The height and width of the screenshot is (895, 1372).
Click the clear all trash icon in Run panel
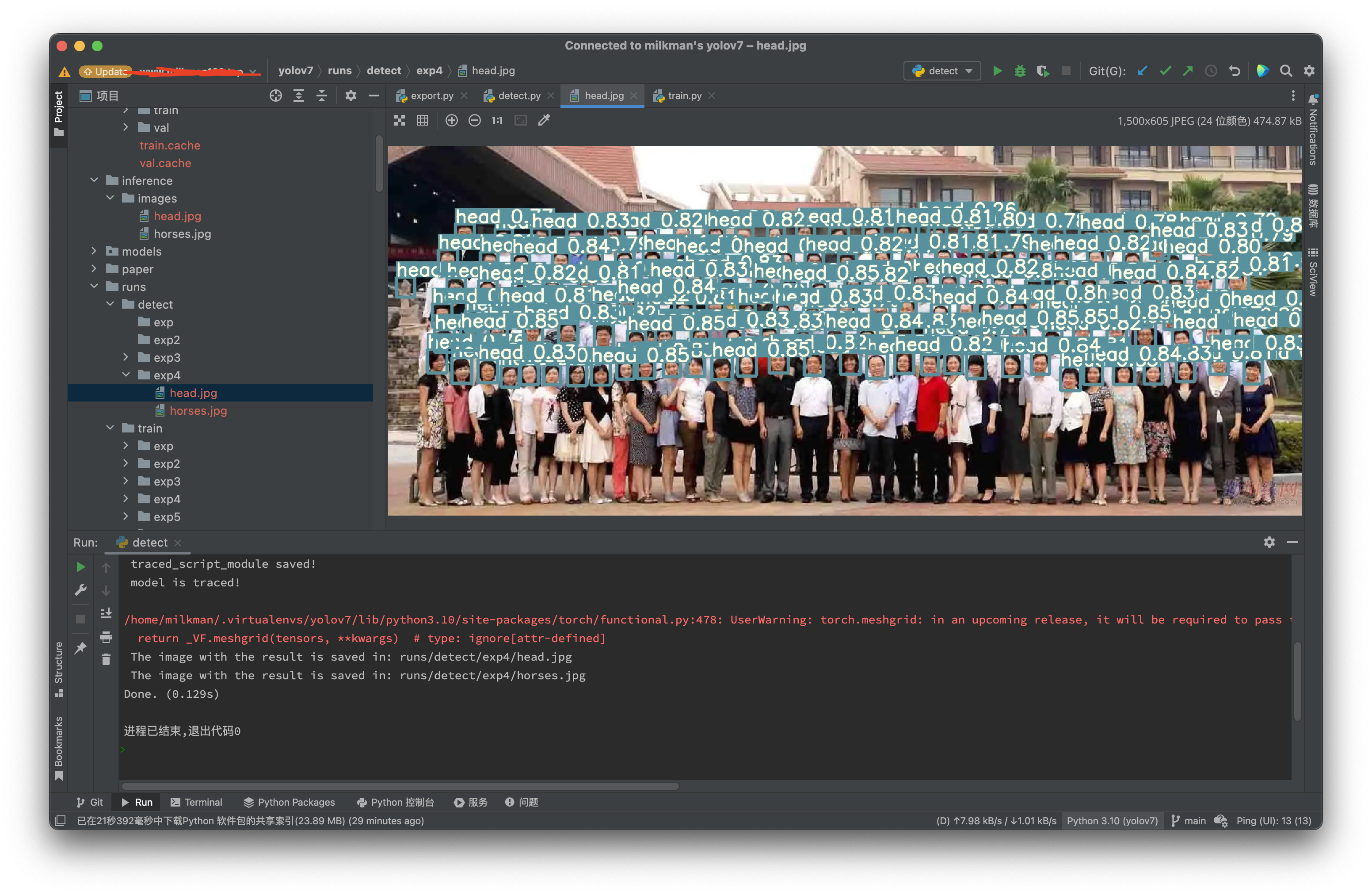tap(106, 659)
